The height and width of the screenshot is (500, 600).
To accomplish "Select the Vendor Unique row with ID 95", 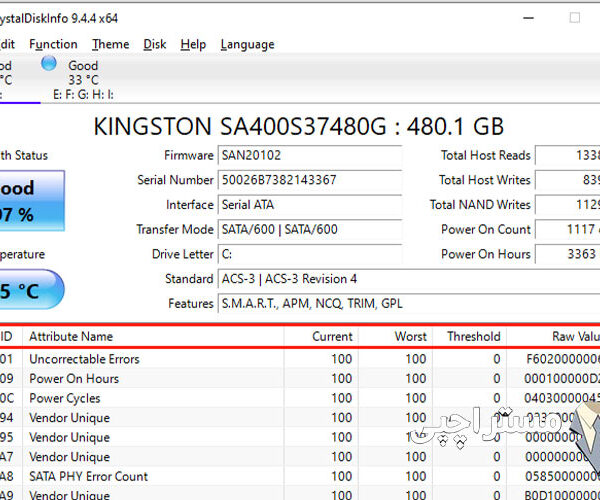I will click(300, 437).
